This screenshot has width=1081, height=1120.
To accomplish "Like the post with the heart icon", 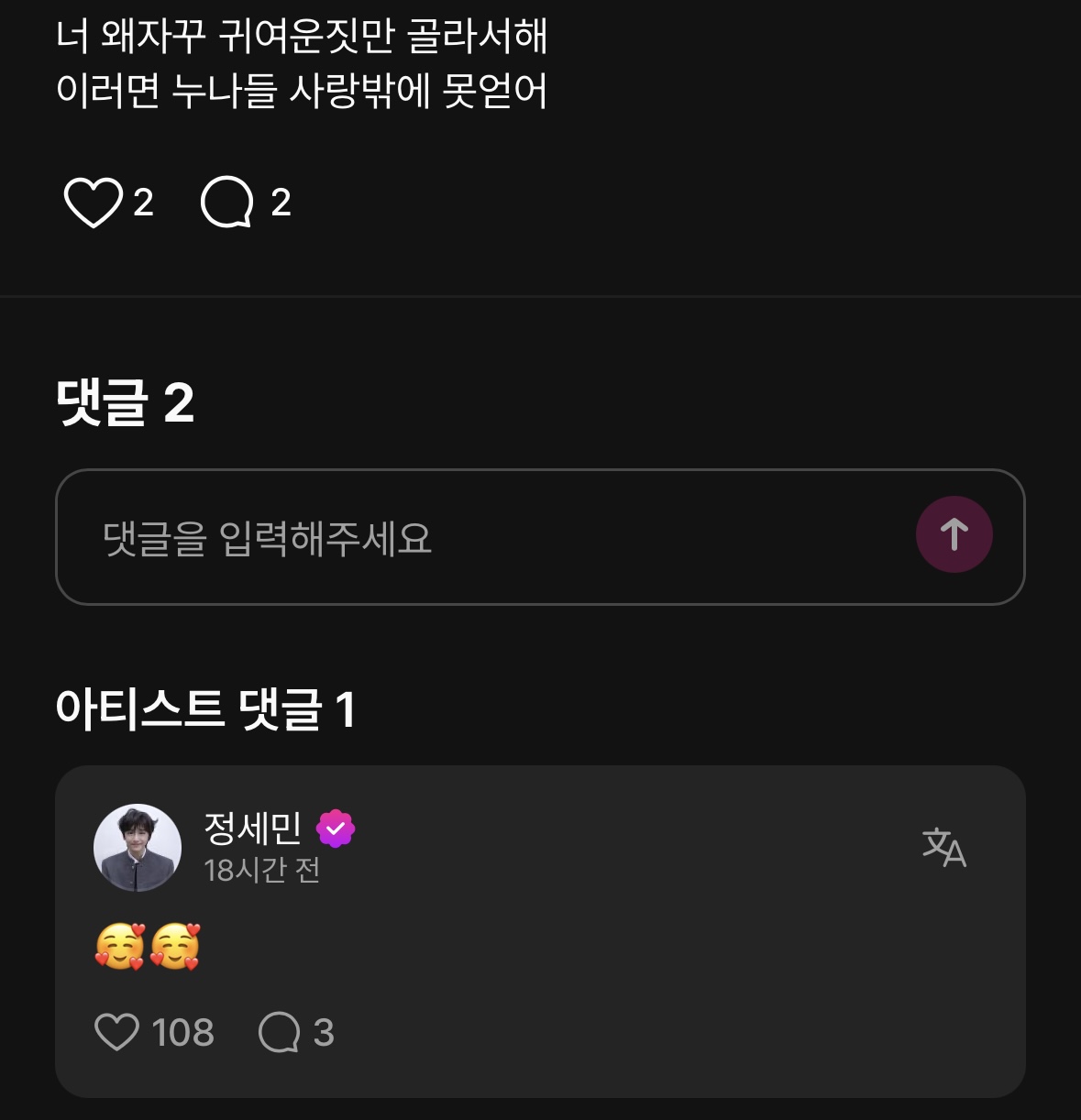I will click(93, 202).
